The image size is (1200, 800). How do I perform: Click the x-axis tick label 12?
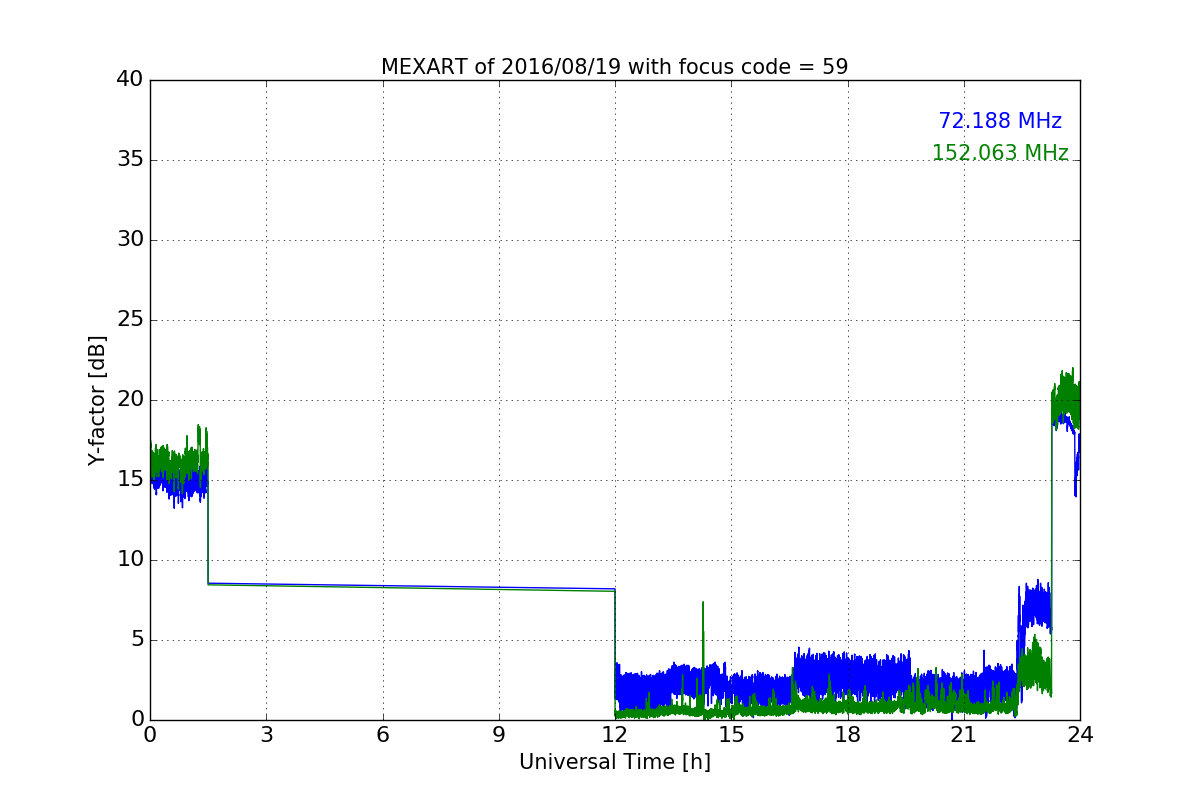615,735
